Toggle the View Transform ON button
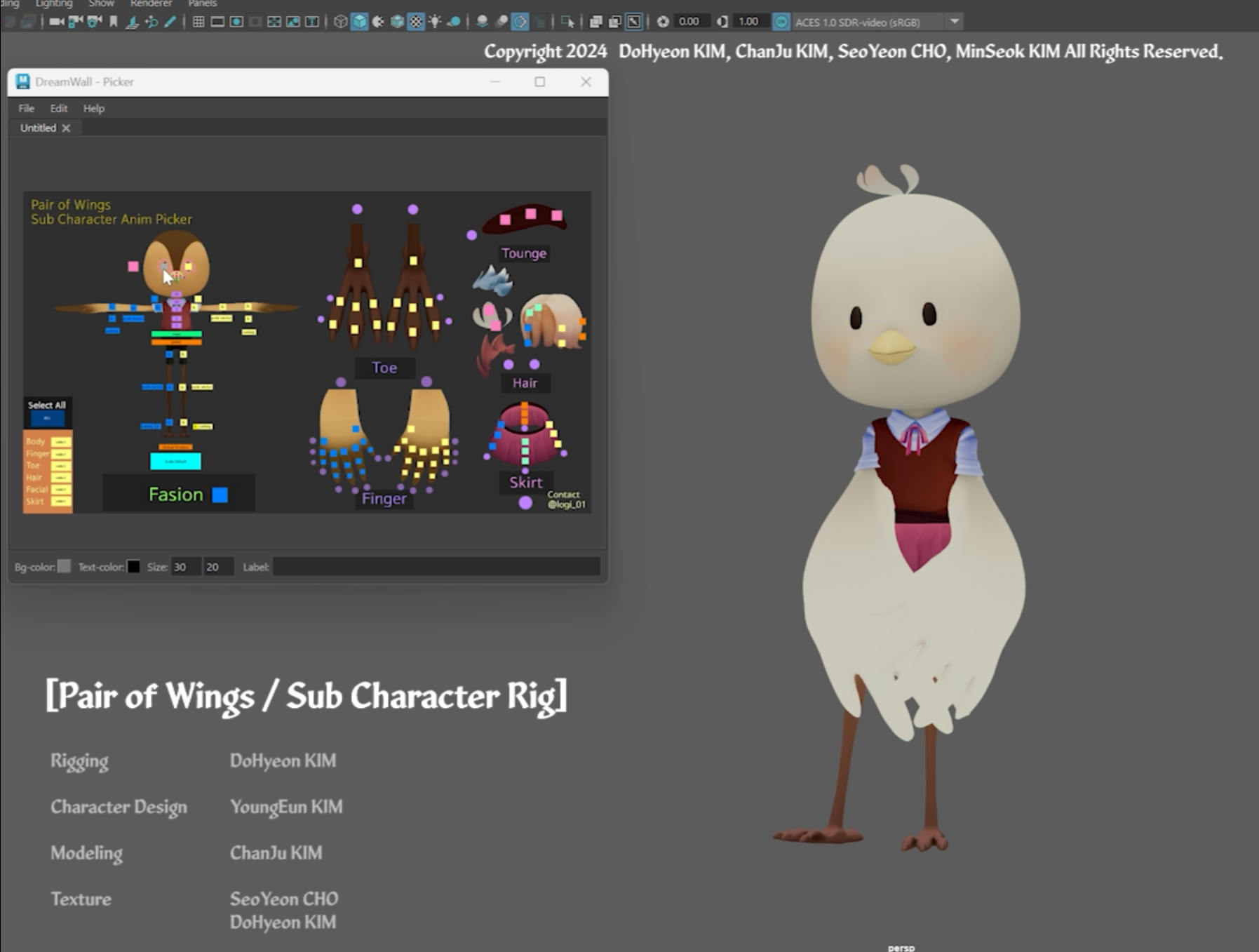Screen dimensions: 1259x952 click(781, 22)
